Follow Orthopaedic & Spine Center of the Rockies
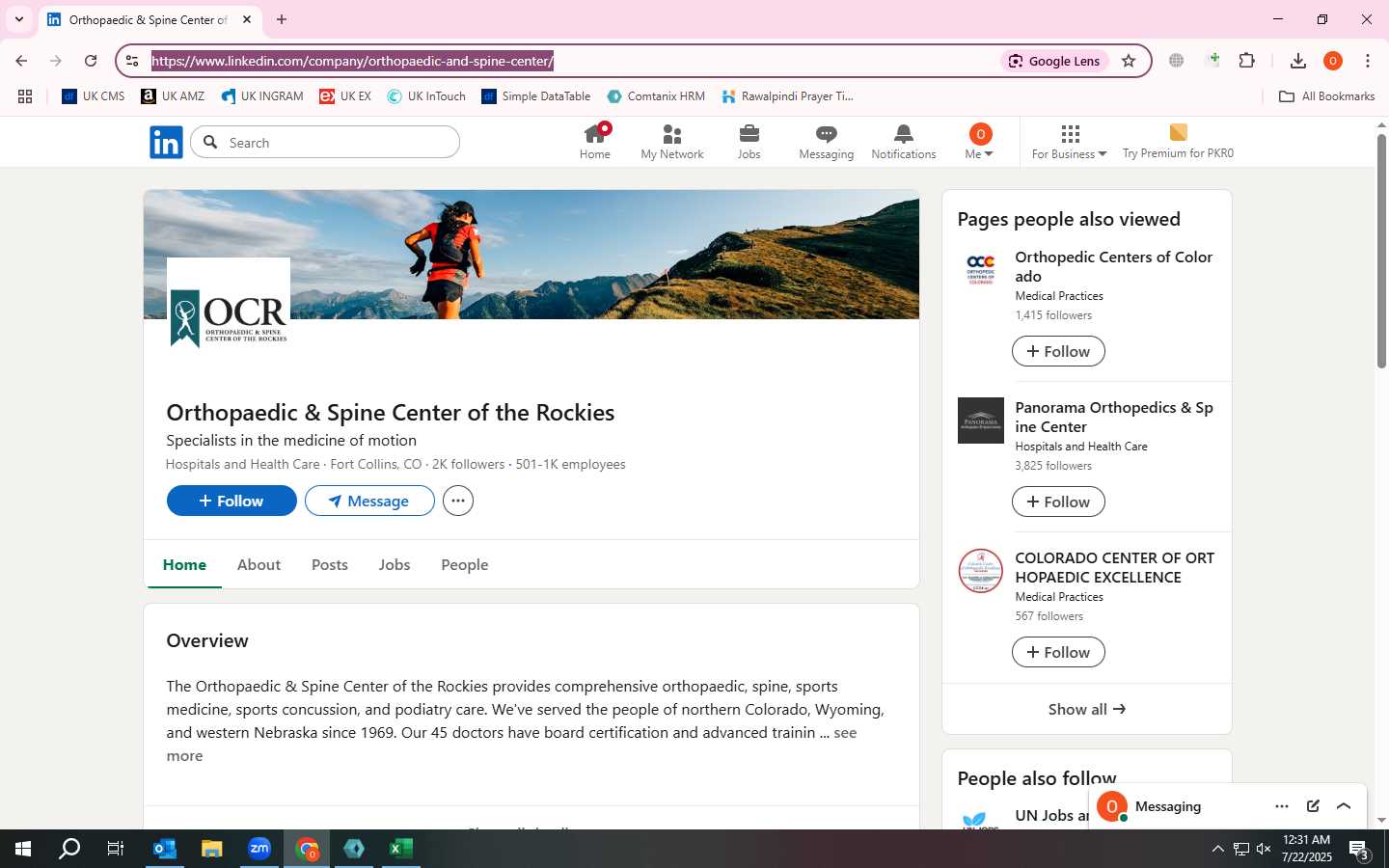Viewport: 1389px width, 868px height. click(x=231, y=501)
